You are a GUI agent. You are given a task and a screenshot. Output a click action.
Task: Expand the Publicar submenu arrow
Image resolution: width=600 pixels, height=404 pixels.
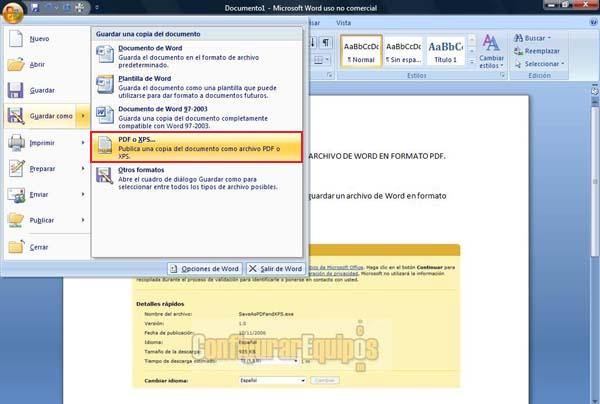83,220
